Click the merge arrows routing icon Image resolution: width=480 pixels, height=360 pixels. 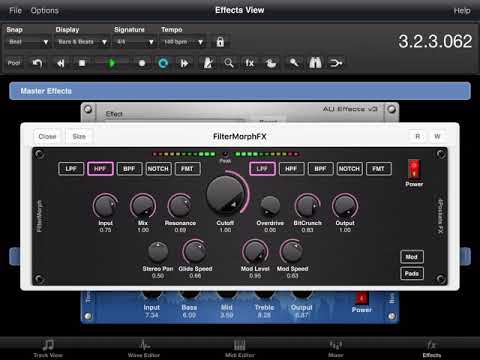coord(336,63)
